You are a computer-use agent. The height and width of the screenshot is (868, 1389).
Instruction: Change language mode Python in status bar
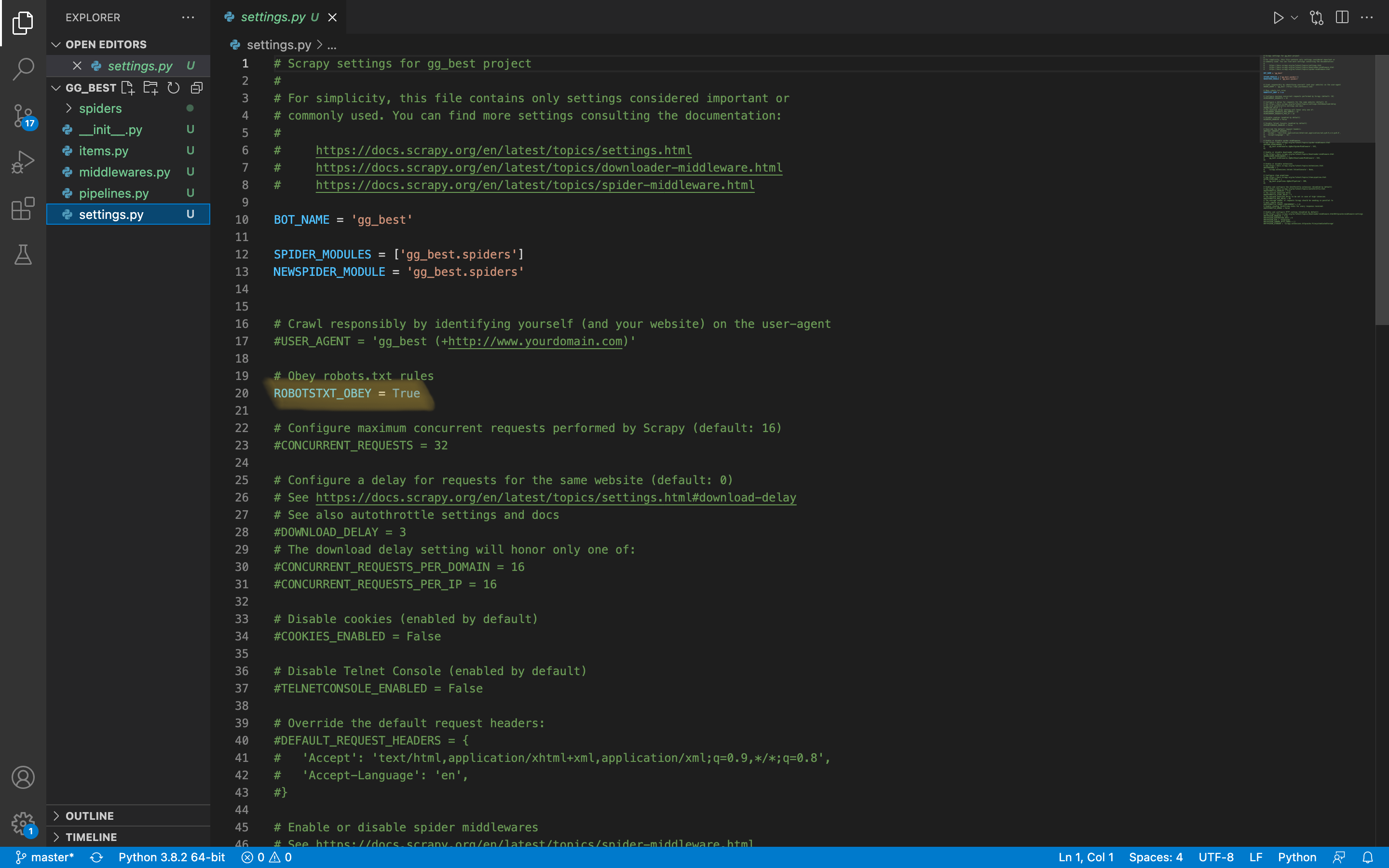1296,857
